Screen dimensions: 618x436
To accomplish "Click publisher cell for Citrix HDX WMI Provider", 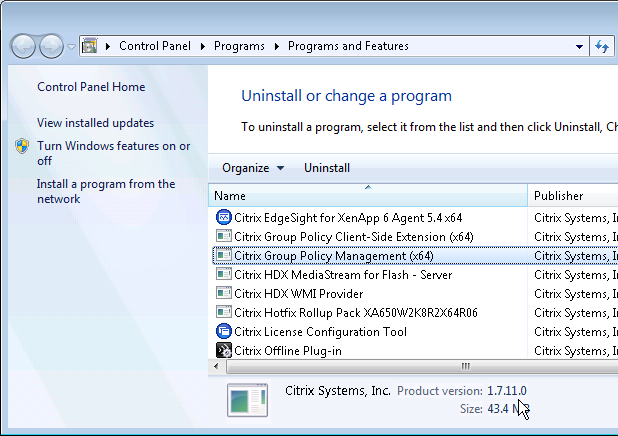I will pyautogui.click(x=576, y=294).
